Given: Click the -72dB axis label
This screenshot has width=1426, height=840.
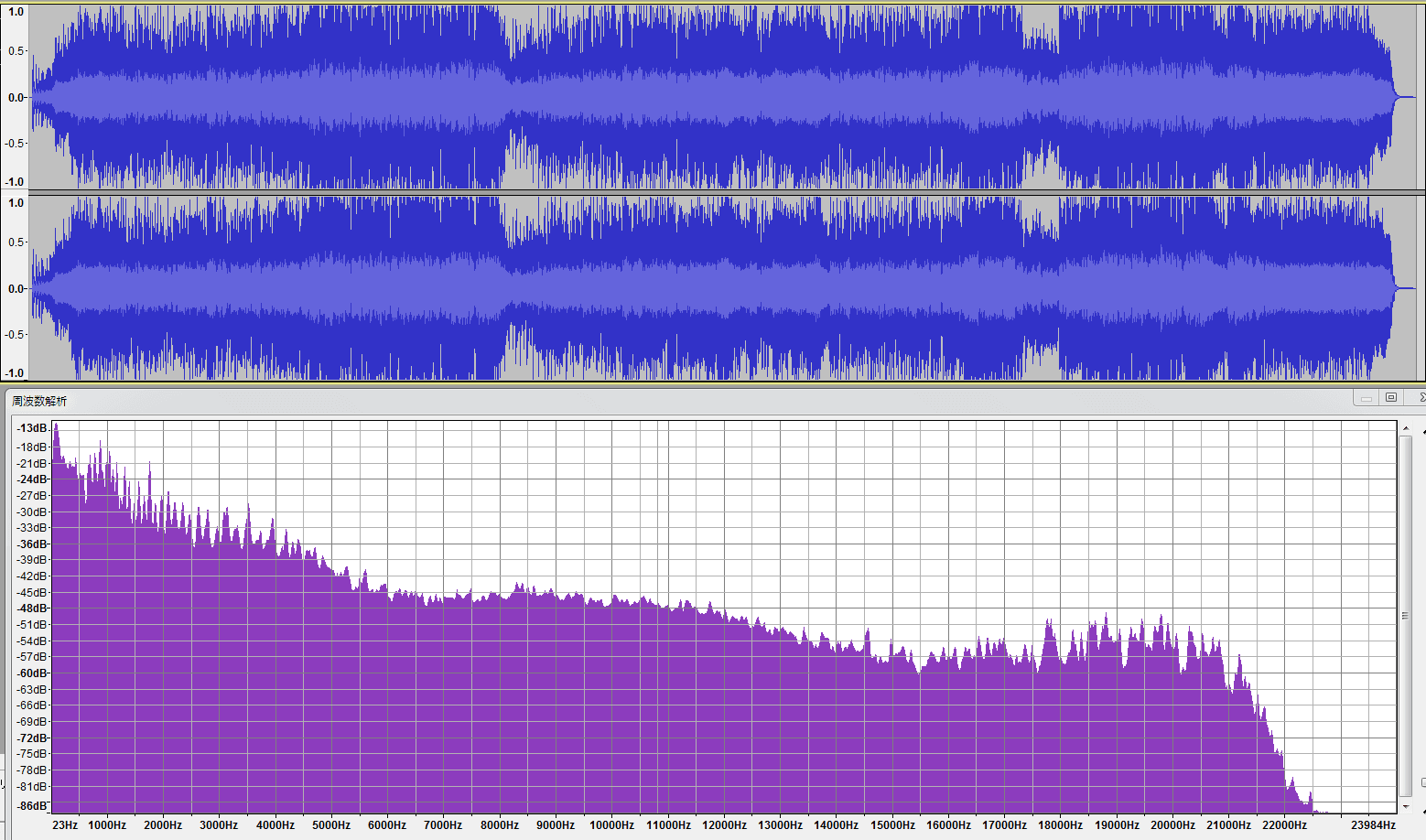Looking at the screenshot, I should click(32, 738).
